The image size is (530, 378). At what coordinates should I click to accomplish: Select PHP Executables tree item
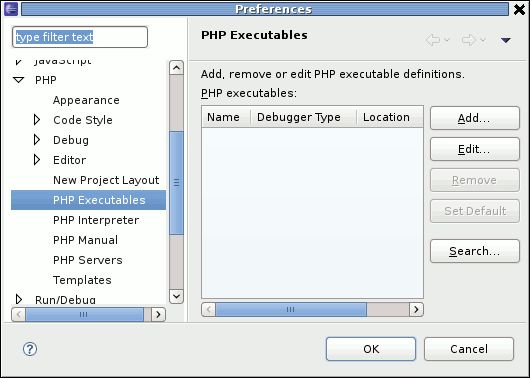click(89, 200)
